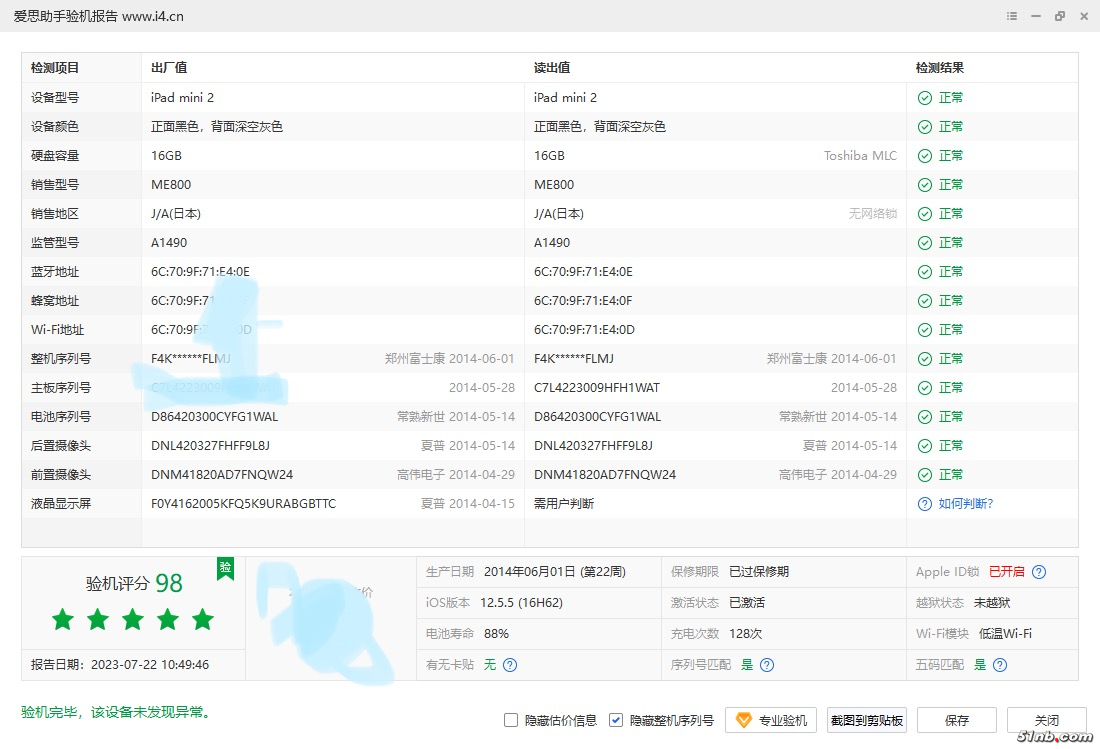Click green 验 badge on score panel

225,568
